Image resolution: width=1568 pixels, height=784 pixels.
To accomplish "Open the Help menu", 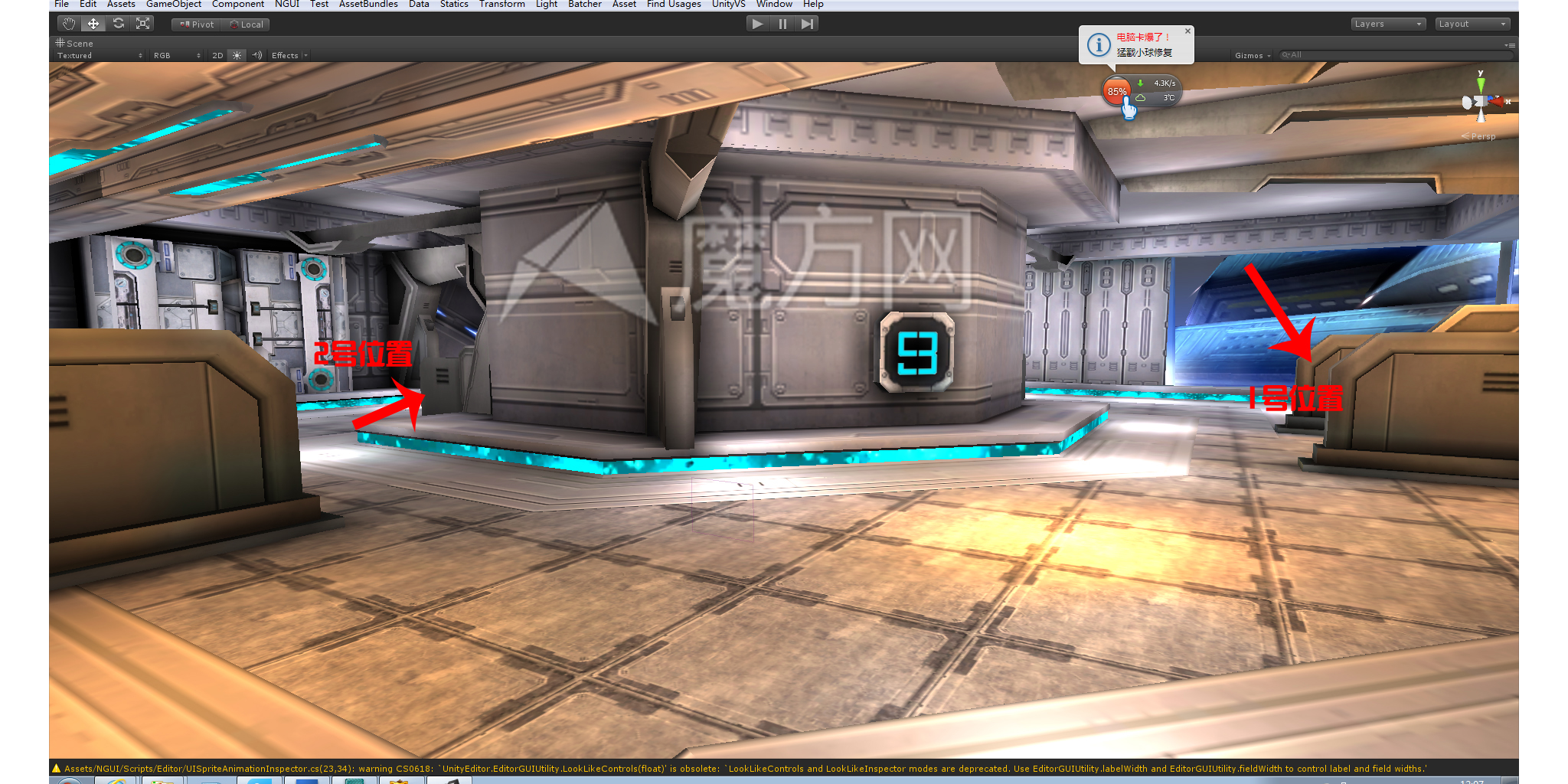I will (x=813, y=4).
